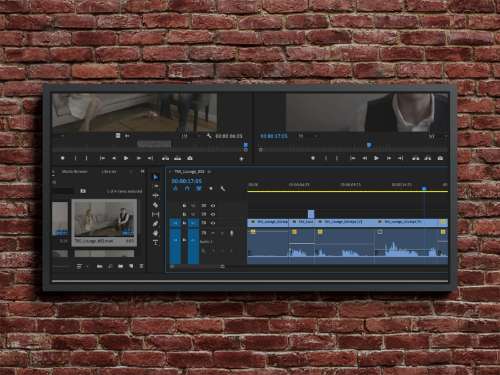Toggle V2 track output eye
500x375 pixels.
click(213, 214)
